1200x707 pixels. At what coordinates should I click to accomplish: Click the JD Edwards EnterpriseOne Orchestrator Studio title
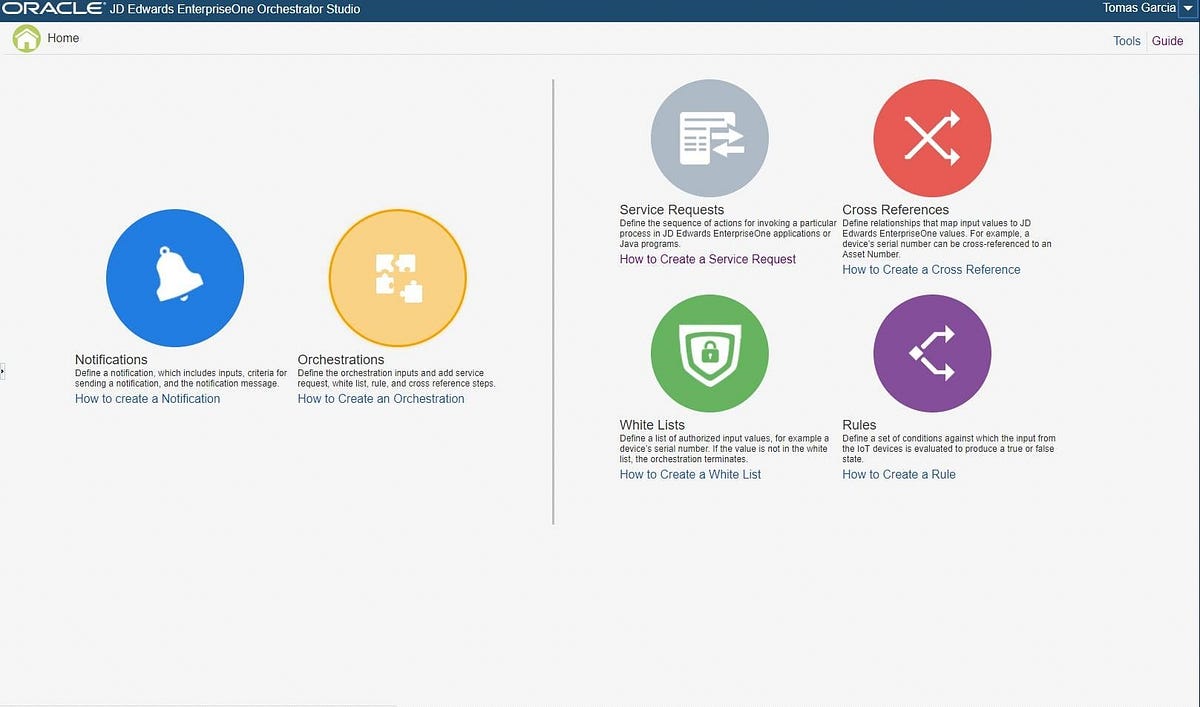(235, 9)
